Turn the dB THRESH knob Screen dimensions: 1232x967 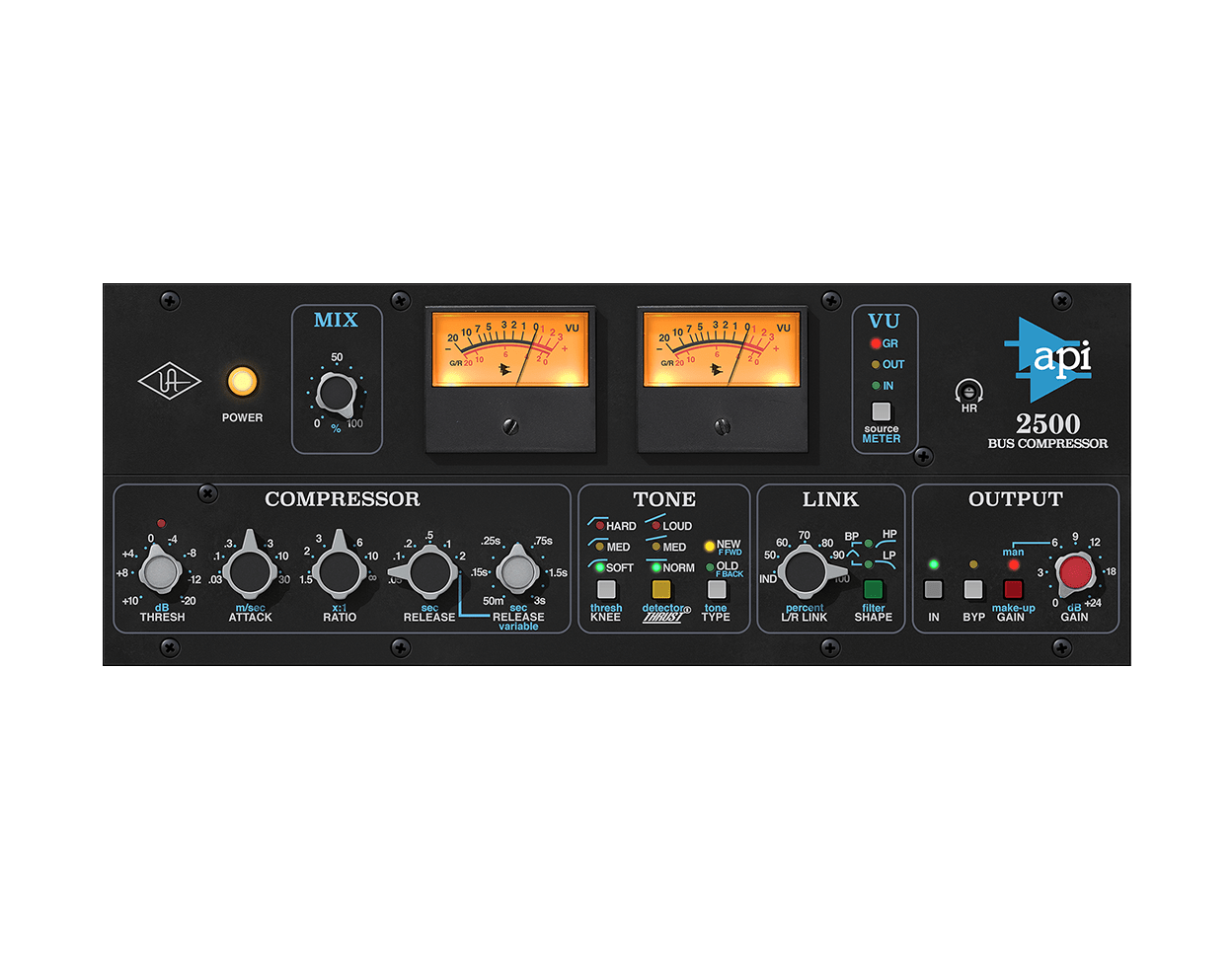(x=160, y=571)
